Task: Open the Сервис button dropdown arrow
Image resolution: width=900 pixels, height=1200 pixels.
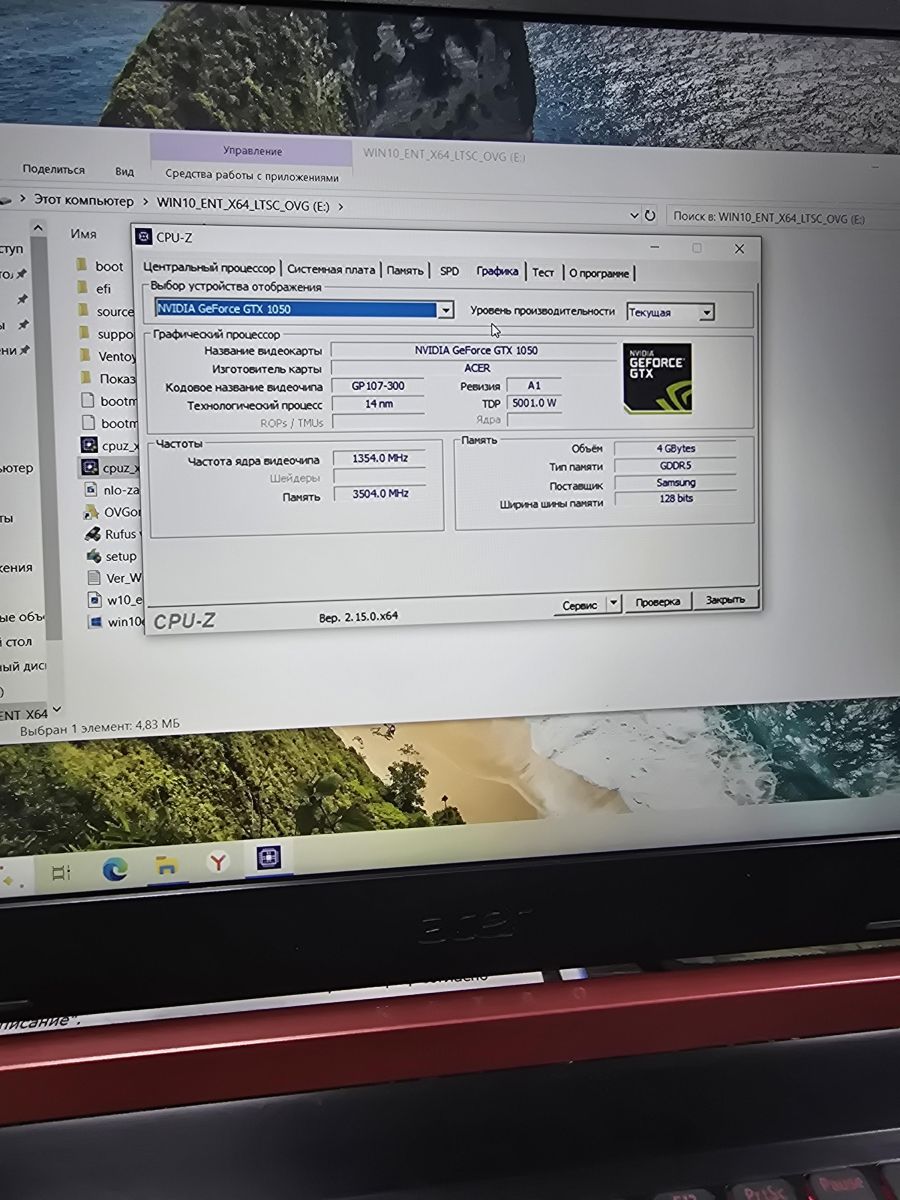Action: (x=613, y=603)
